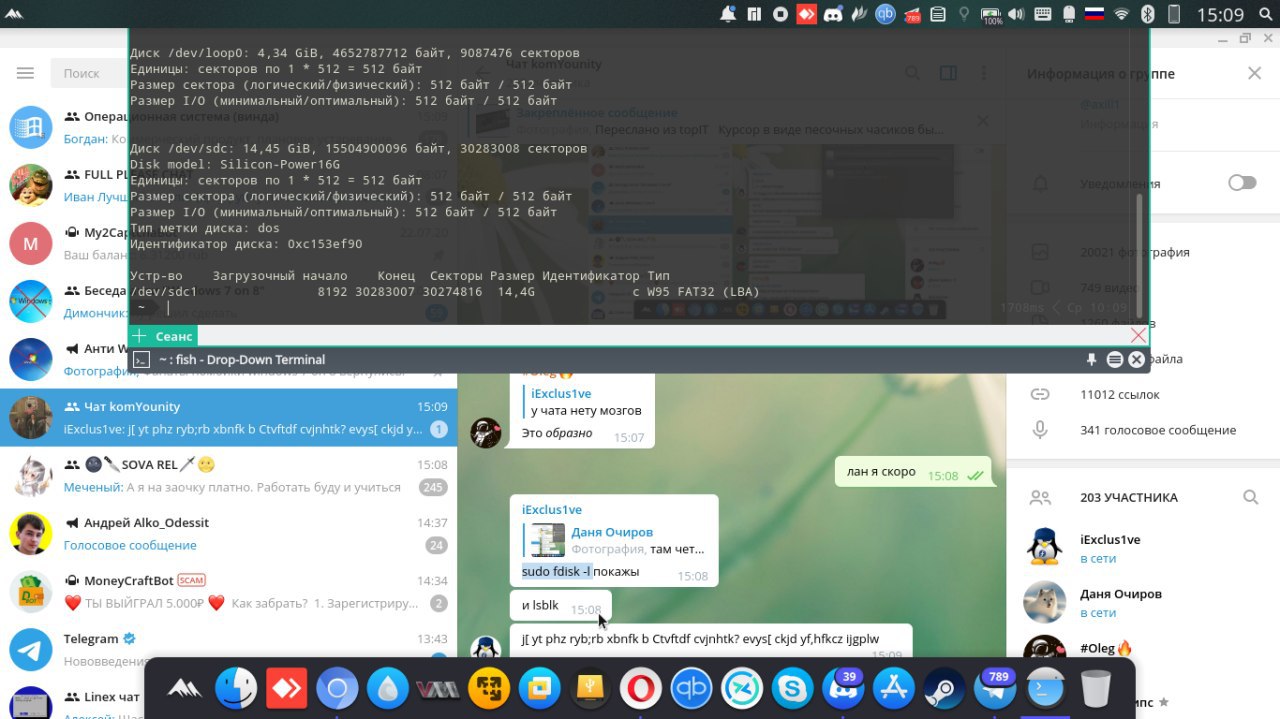Open the MoneyCraftBot chat
Screen dimensions: 1280x719
coord(228,591)
